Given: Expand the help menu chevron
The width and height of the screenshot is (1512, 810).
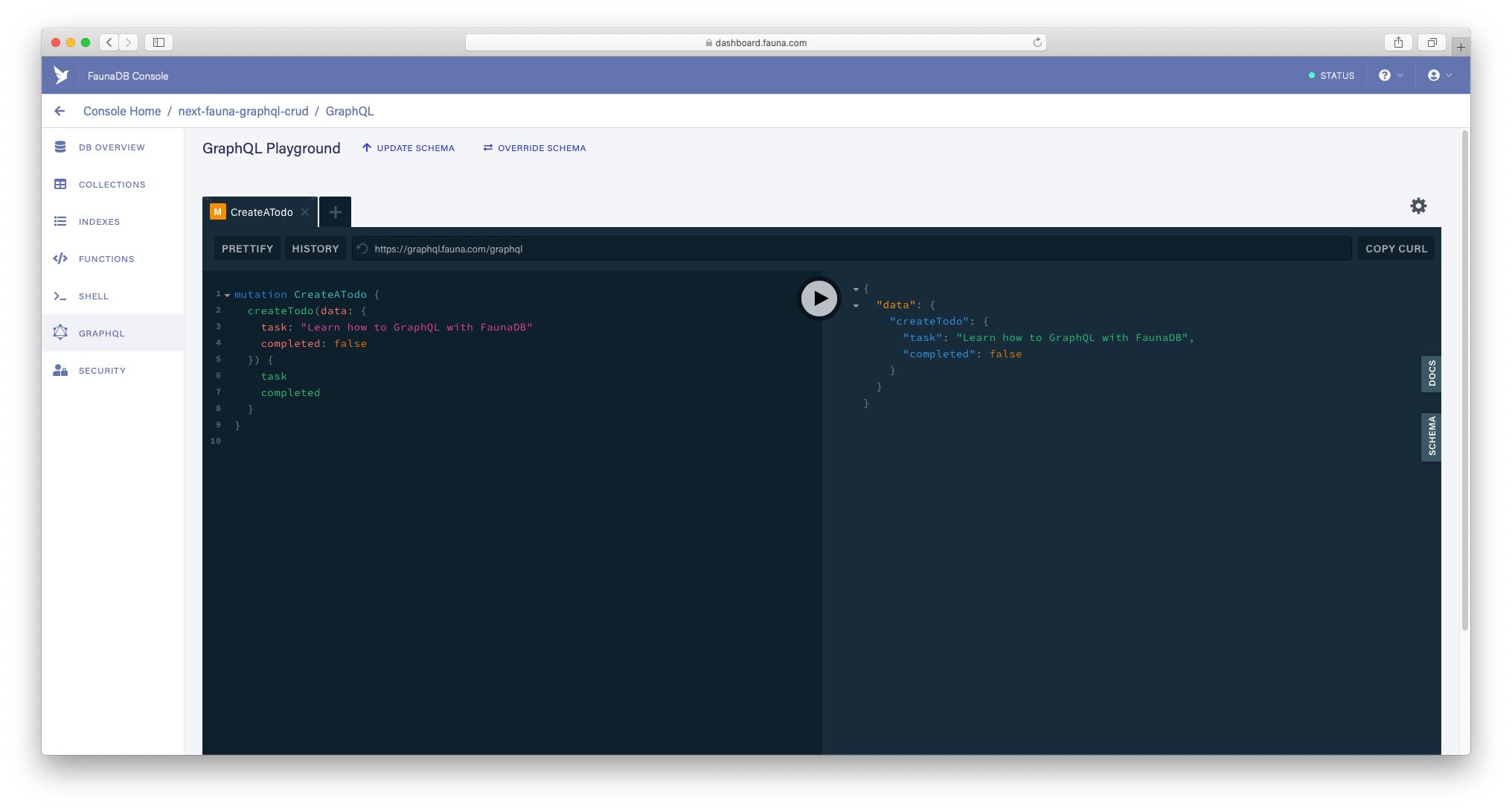Looking at the screenshot, I should point(1399,75).
